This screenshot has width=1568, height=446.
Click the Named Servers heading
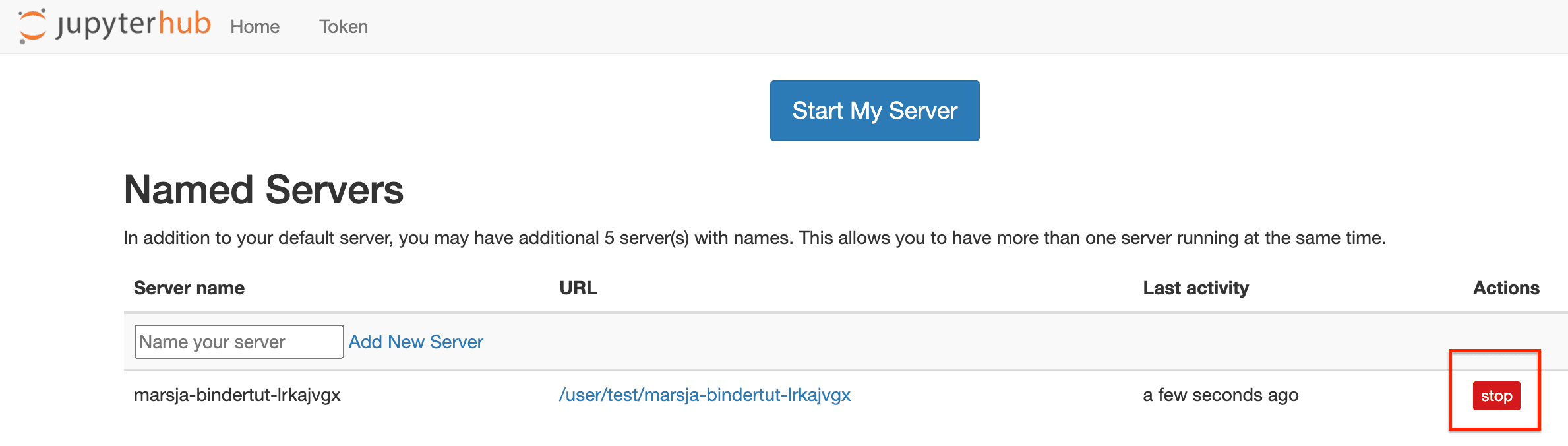(263, 190)
